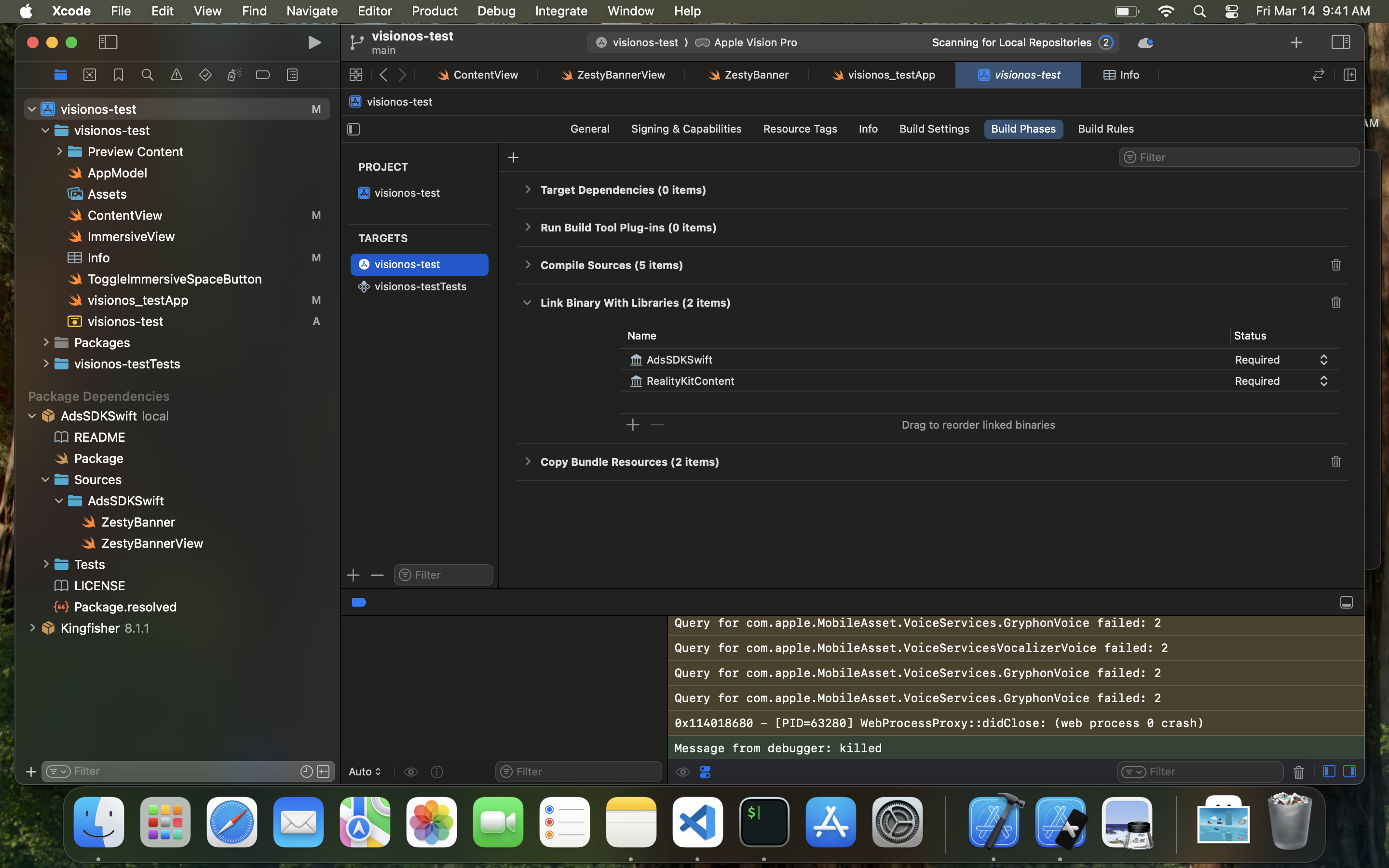Switch to Signing & Capabilities tab
The width and height of the screenshot is (1389, 868).
coord(686,129)
